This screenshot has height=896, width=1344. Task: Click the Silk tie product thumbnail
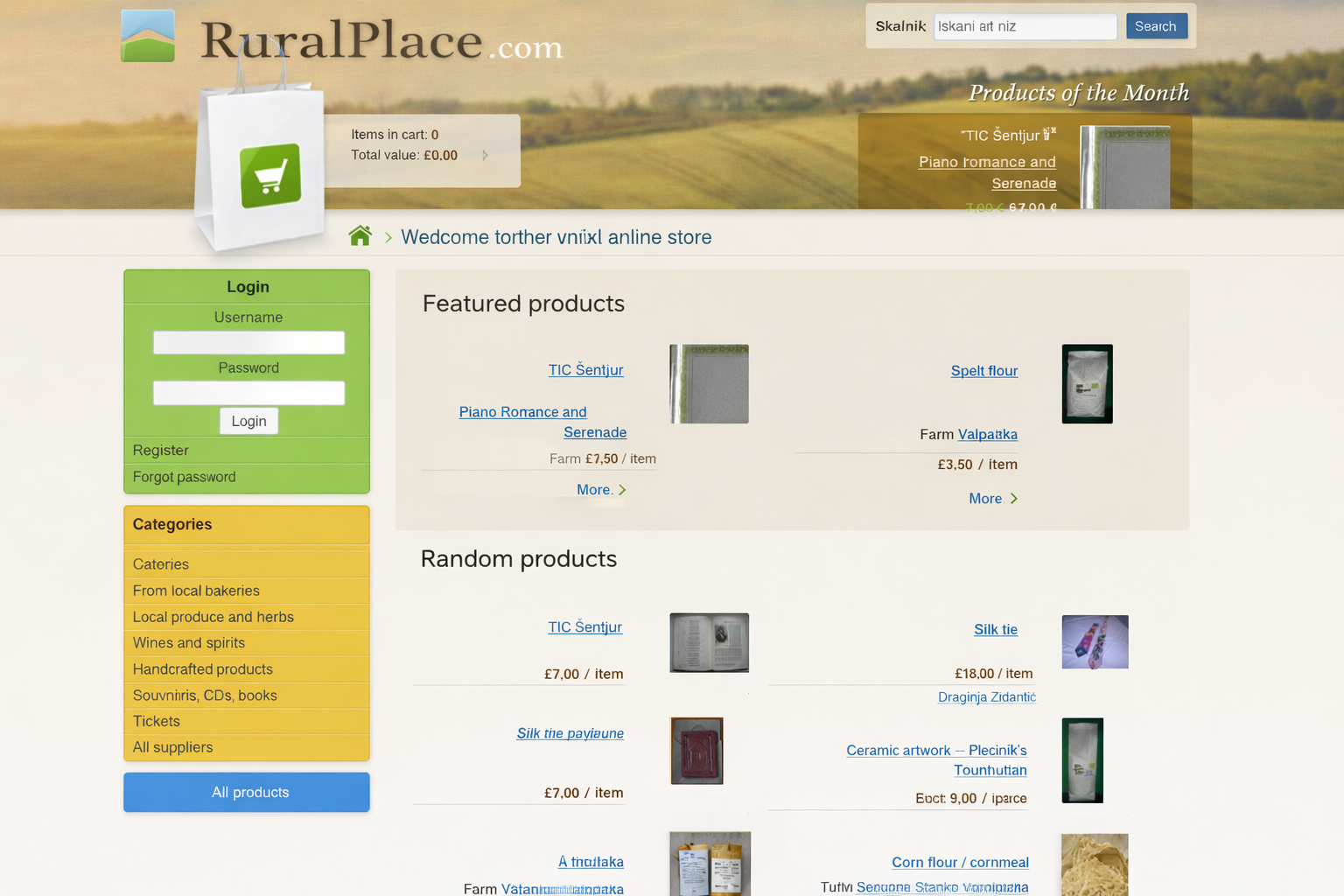[1094, 641]
